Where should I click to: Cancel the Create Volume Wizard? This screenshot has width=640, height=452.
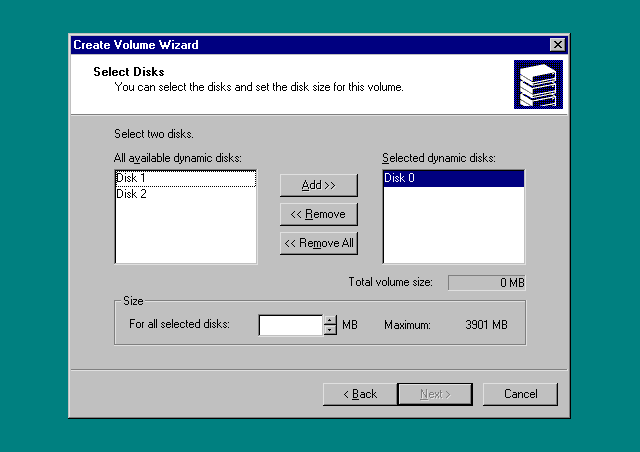tap(520, 394)
